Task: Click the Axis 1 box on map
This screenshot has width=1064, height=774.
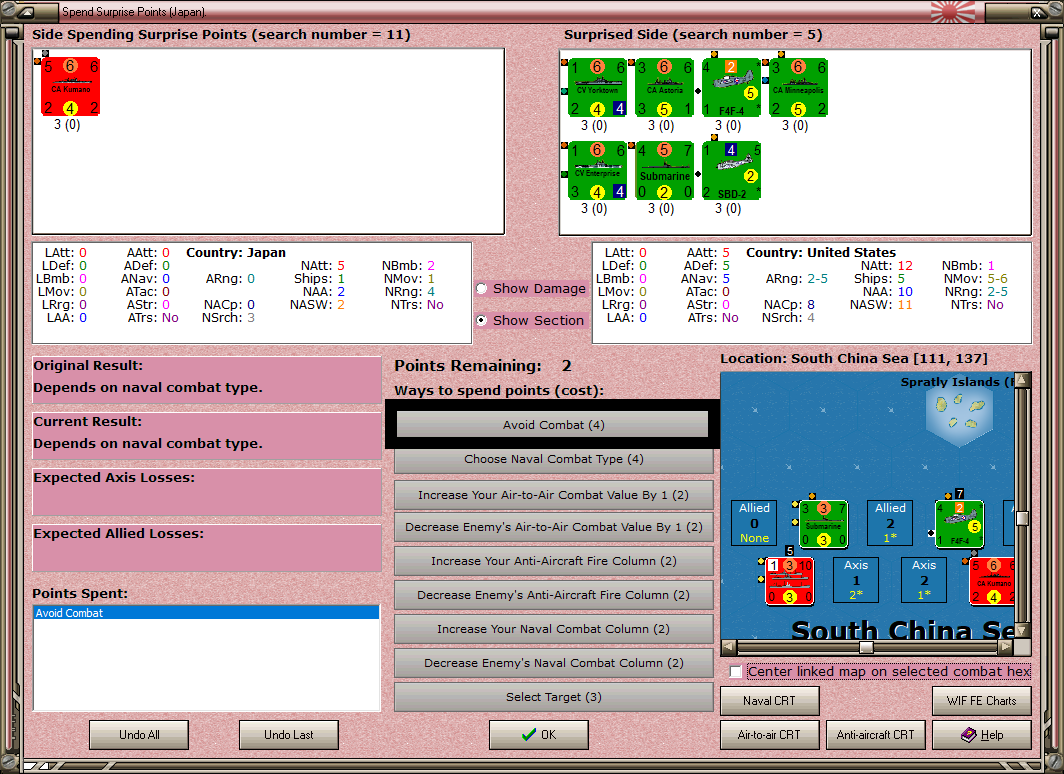Action: pyautogui.click(x=856, y=580)
